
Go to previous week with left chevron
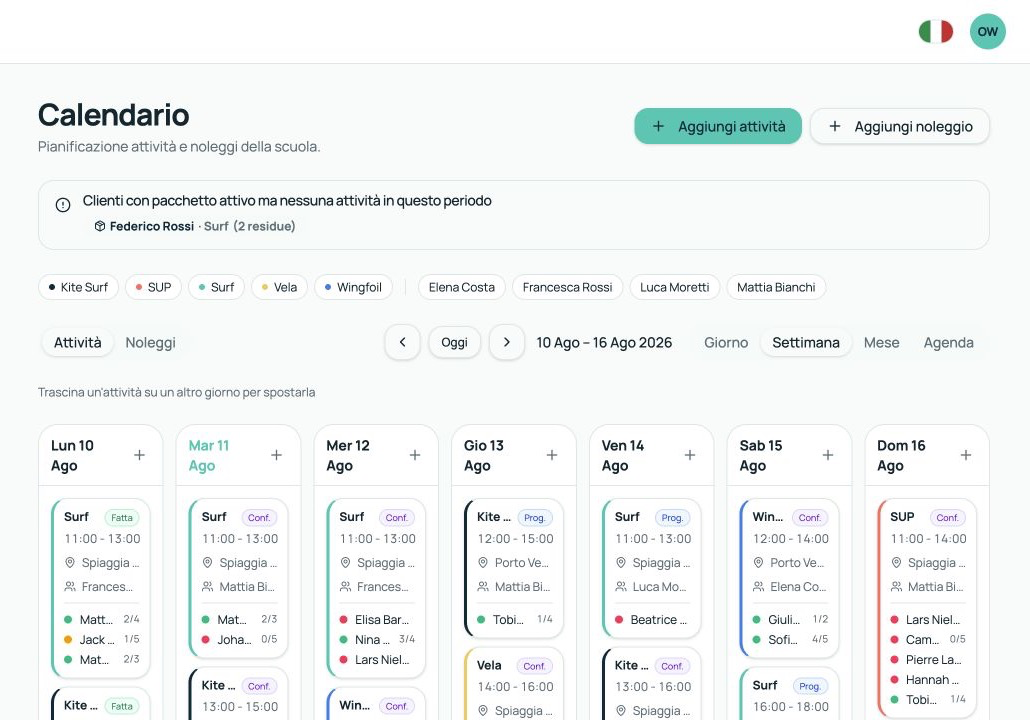(402, 342)
